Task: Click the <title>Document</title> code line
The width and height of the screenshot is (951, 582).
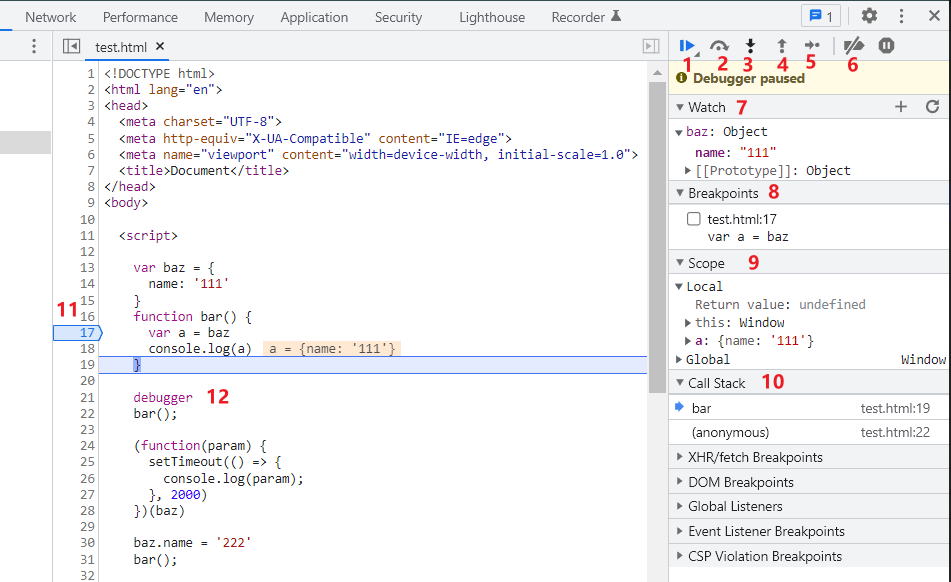Action: (x=204, y=170)
